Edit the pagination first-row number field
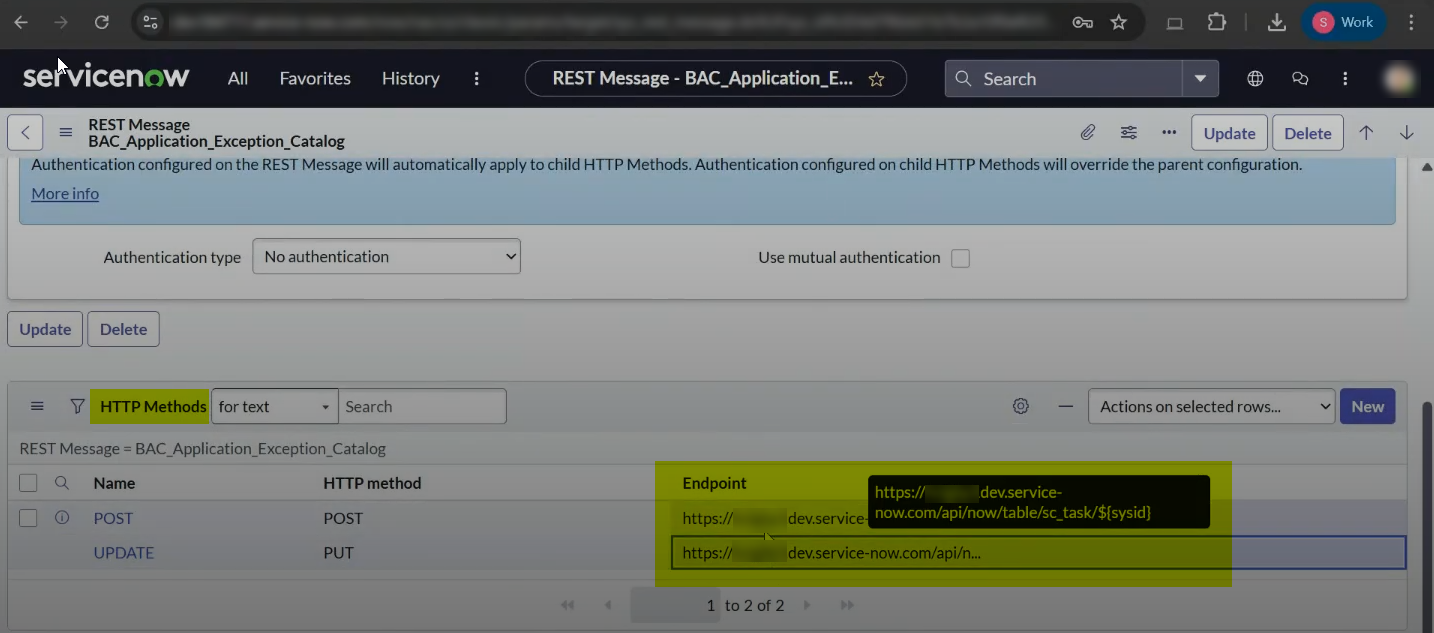This screenshot has width=1434, height=633. [x=675, y=605]
